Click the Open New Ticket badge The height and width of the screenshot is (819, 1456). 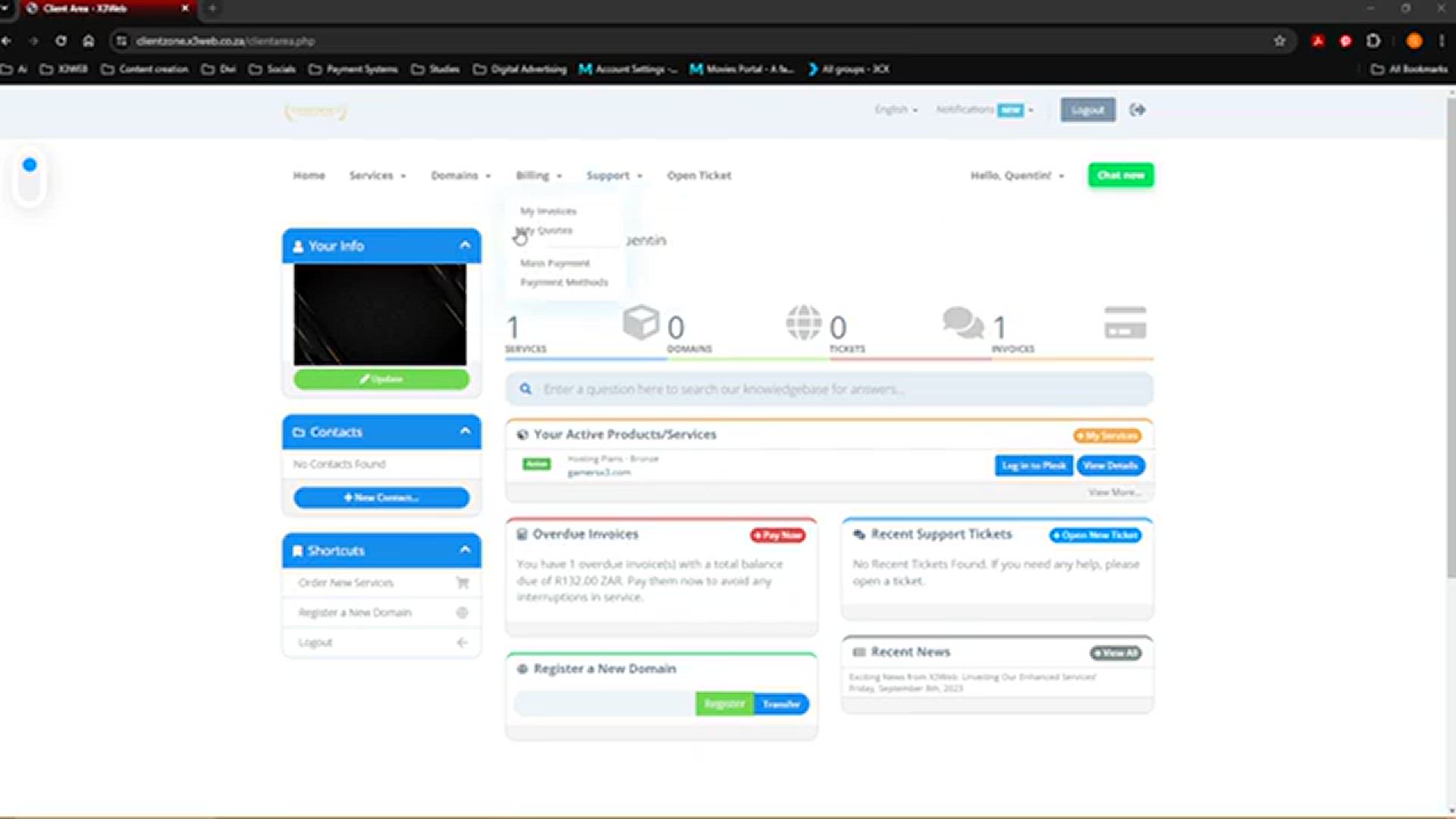[x=1096, y=535]
